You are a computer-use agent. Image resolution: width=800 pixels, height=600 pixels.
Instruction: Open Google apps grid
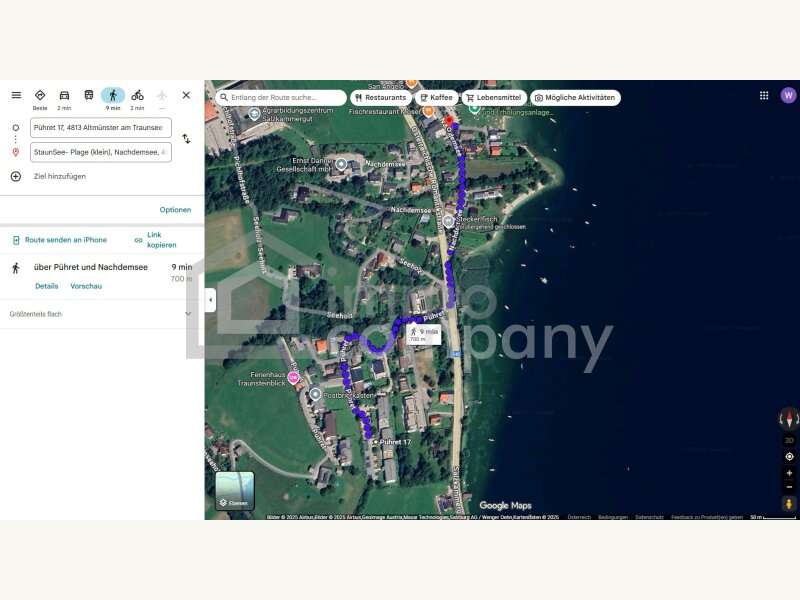(x=764, y=95)
